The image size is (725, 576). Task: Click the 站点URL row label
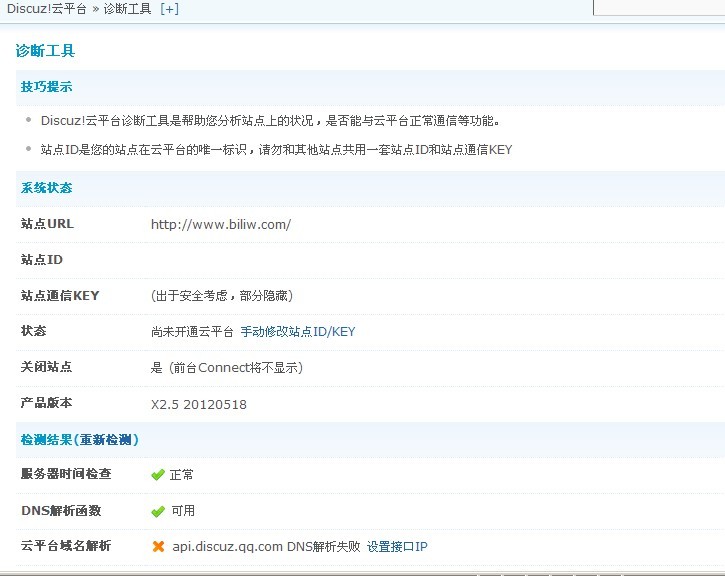pyautogui.click(x=47, y=224)
